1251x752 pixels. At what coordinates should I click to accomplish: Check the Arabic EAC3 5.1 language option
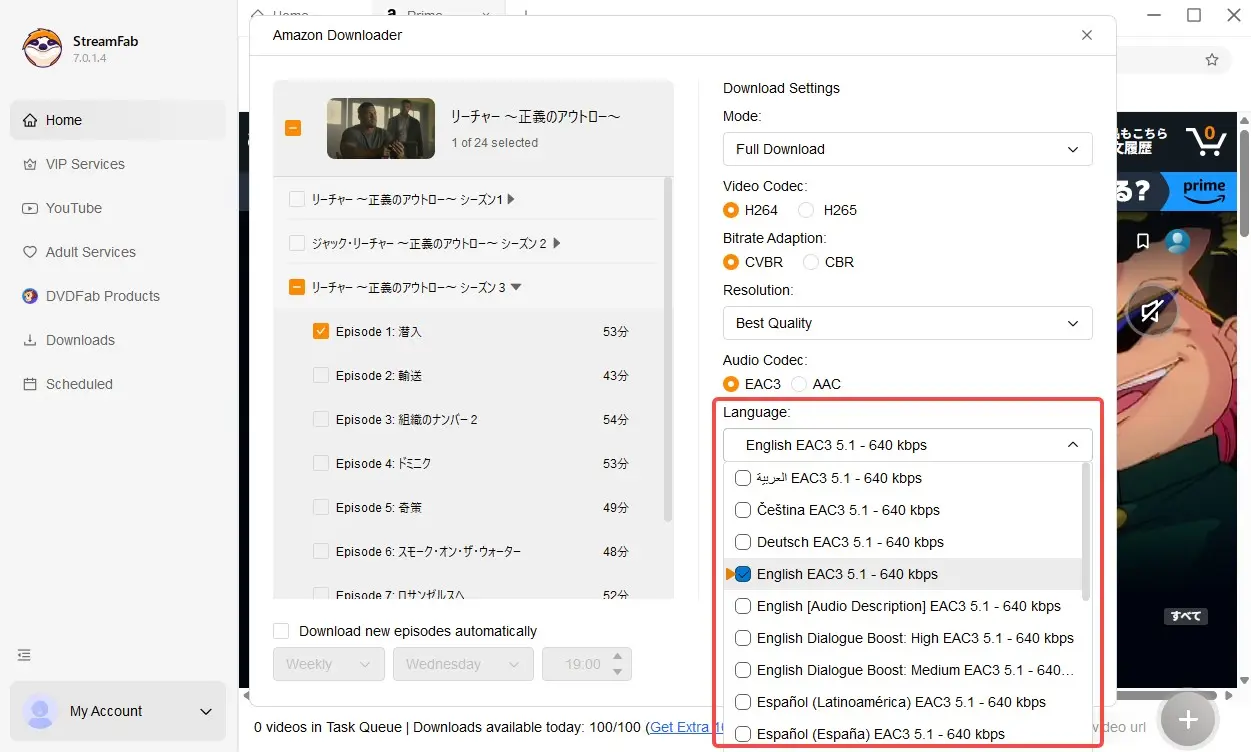(743, 478)
